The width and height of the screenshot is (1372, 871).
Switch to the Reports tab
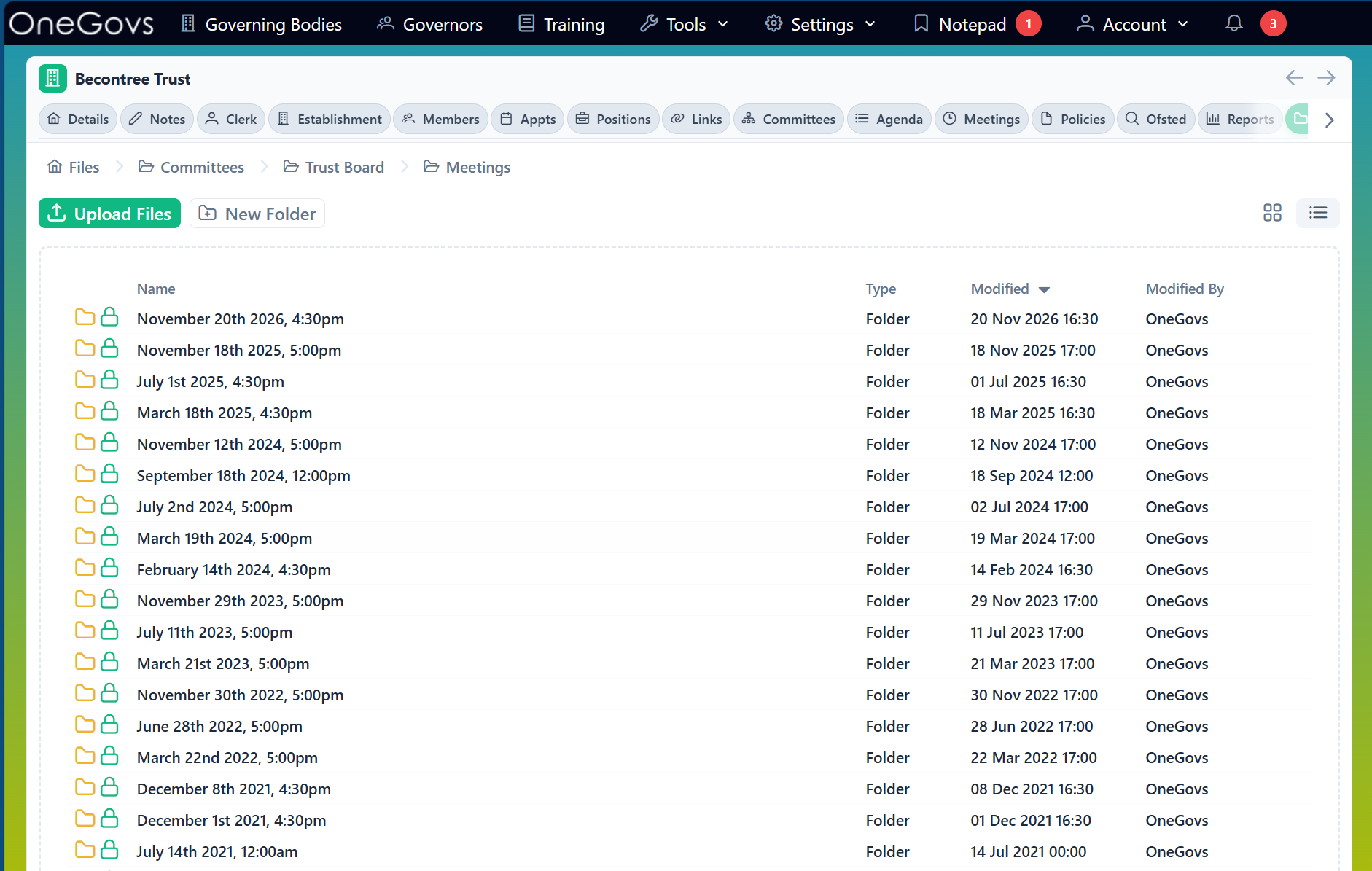coord(1240,119)
